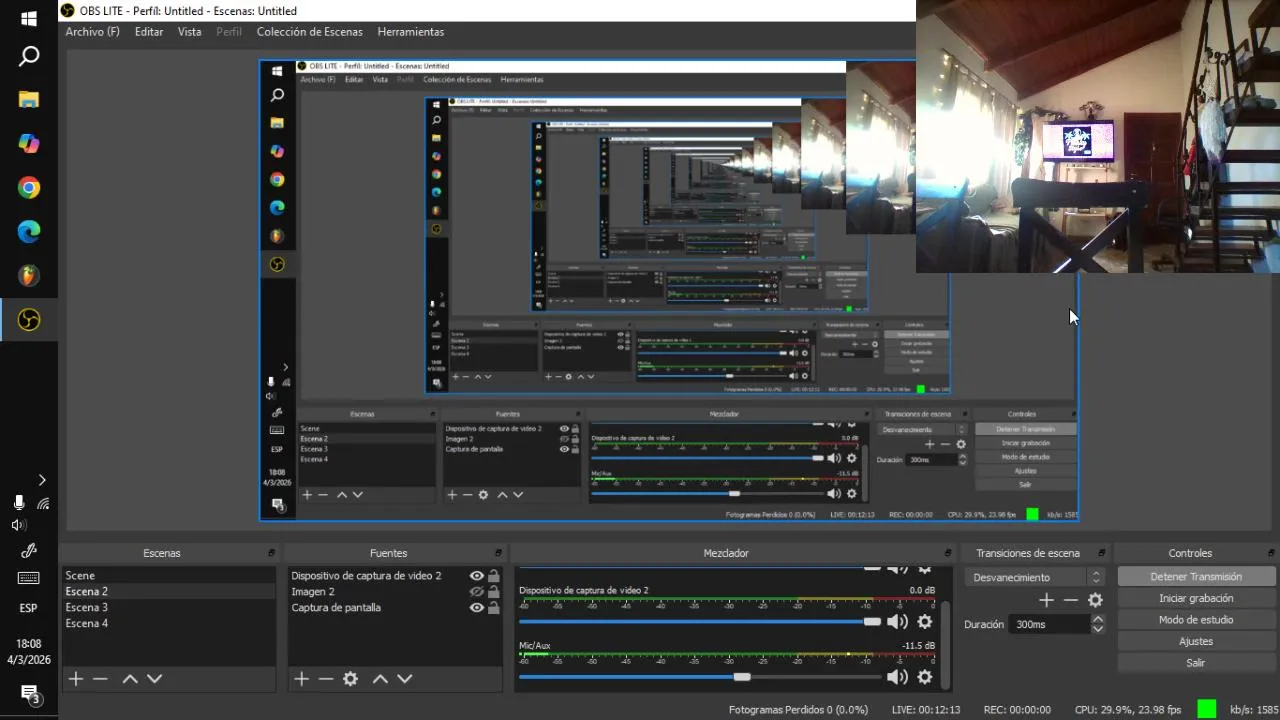The width and height of the screenshot is (1280, 720).
Task: Undock the Escenas panel with its float icon
Action: (x=271, y=553)
